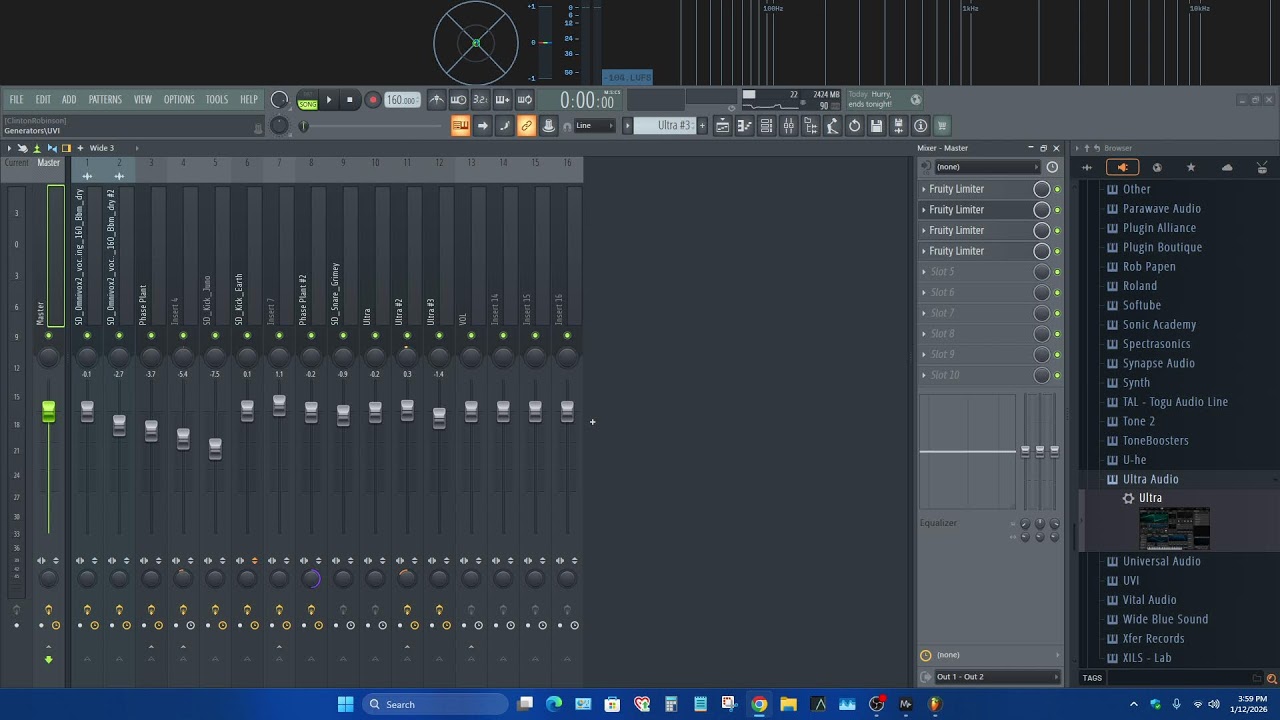Mute the Master track green LED
The height and width of the screenshot is (720, 1280).
48,336
